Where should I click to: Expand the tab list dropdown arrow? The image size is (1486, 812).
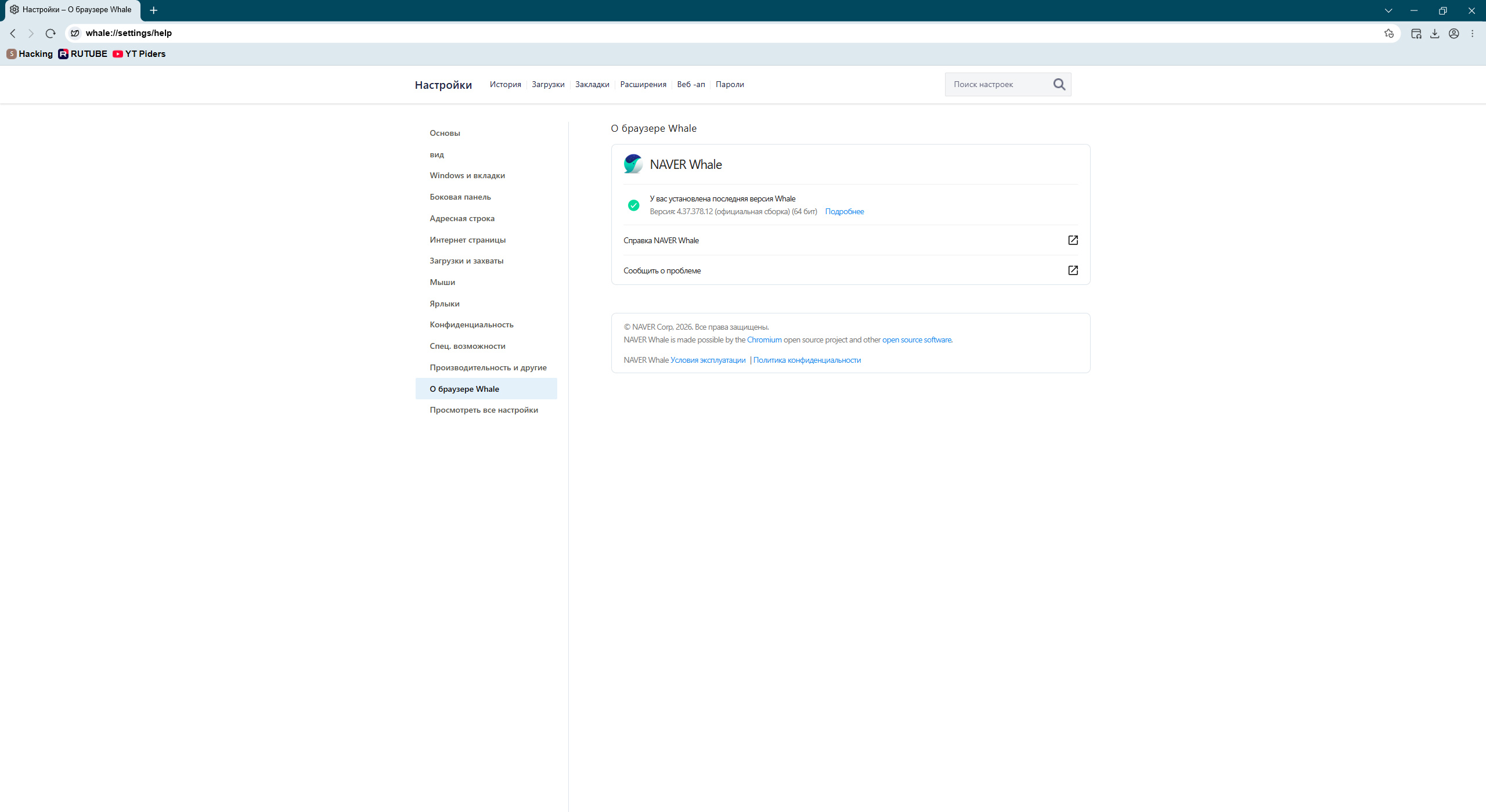[x=1388, y=10]
